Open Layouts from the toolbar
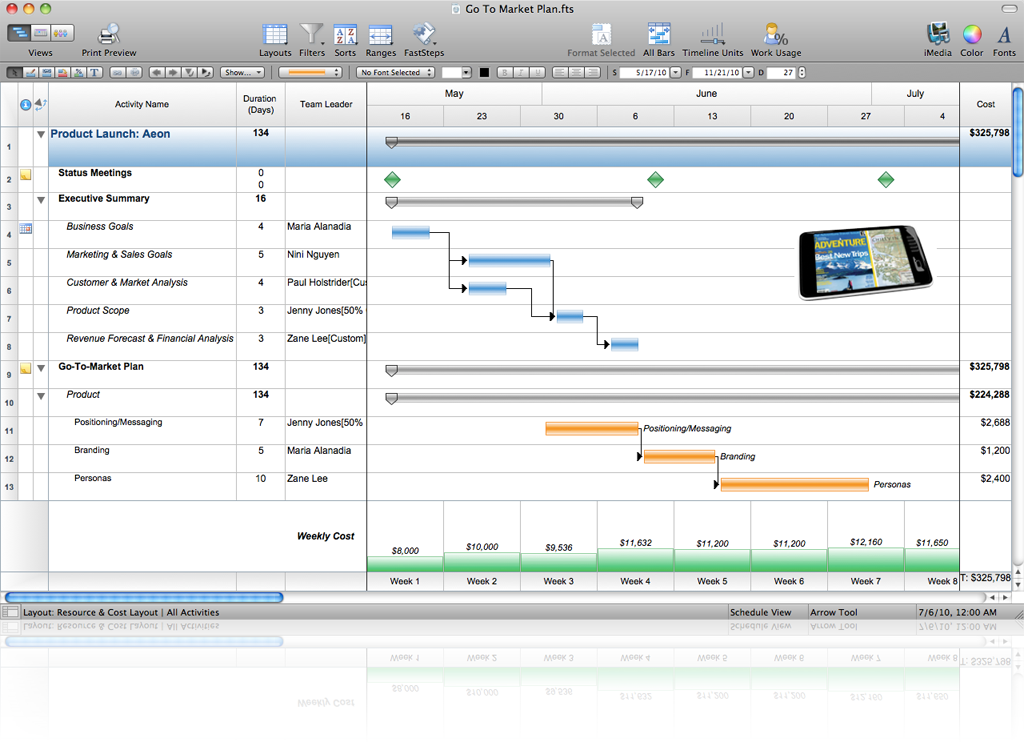This screenshot has width=1024, height=742. pyautogui.click(x=275, y=37)
